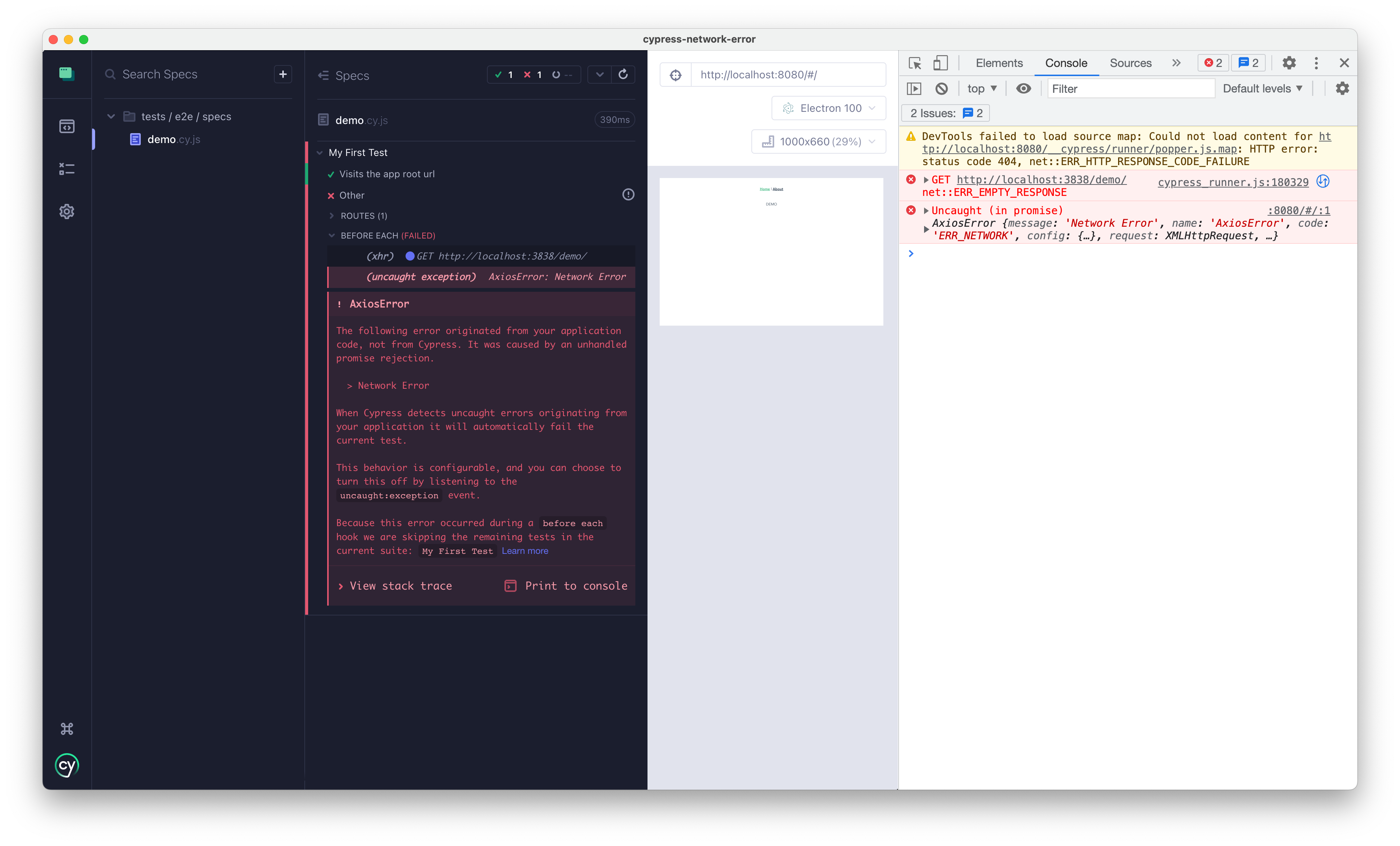Screen dimensions: 1400x846
Task: Click the Learn more link
Action: click(525, 550)
